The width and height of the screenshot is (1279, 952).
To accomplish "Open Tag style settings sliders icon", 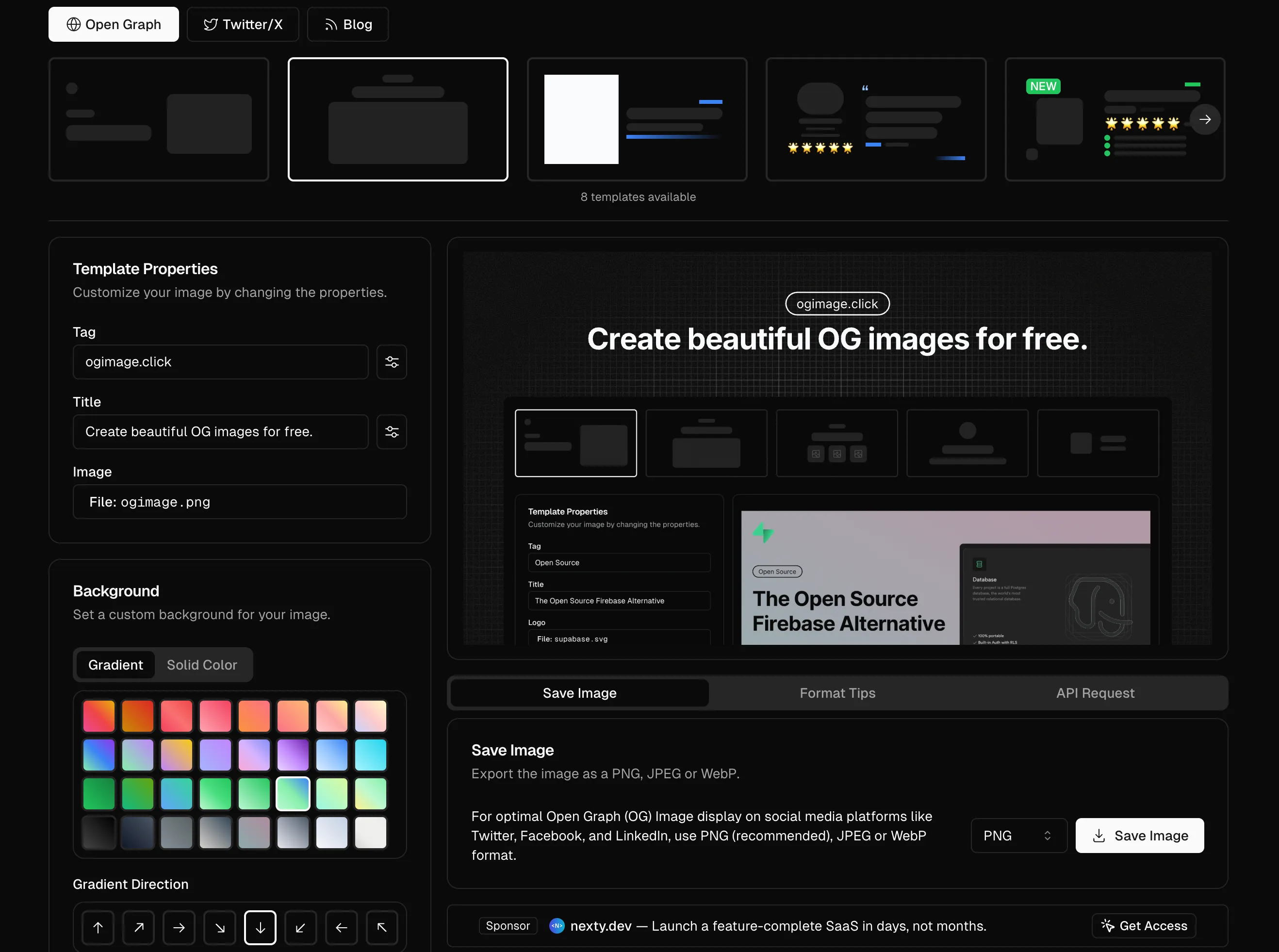I will click(392, 362).
